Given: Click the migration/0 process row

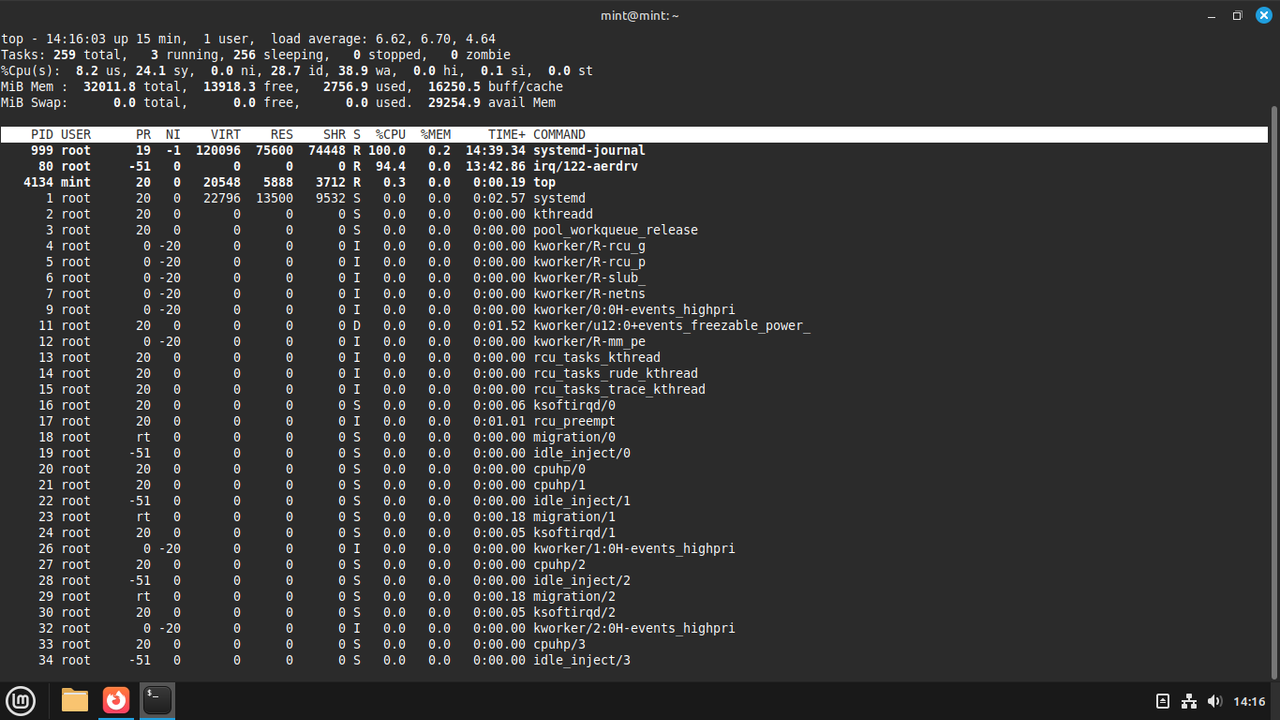Looking at the screenshot, I should click(634, 437).
